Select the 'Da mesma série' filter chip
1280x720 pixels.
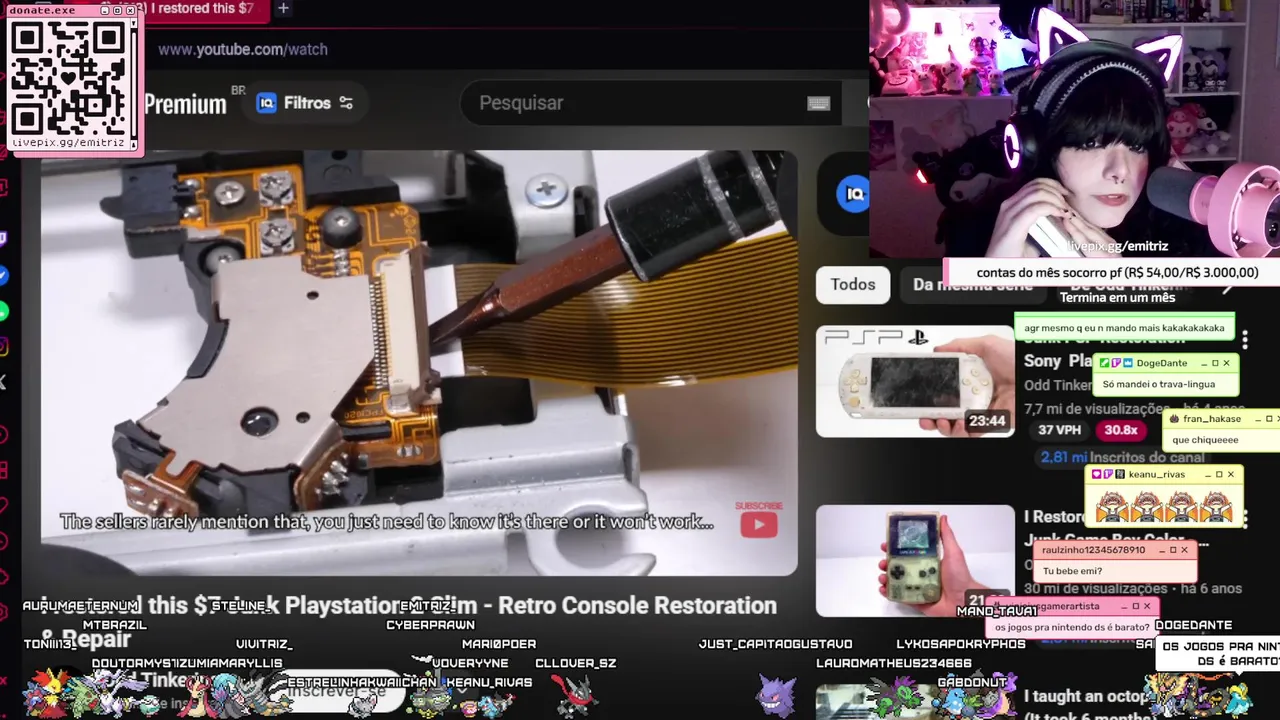point(972,285)
